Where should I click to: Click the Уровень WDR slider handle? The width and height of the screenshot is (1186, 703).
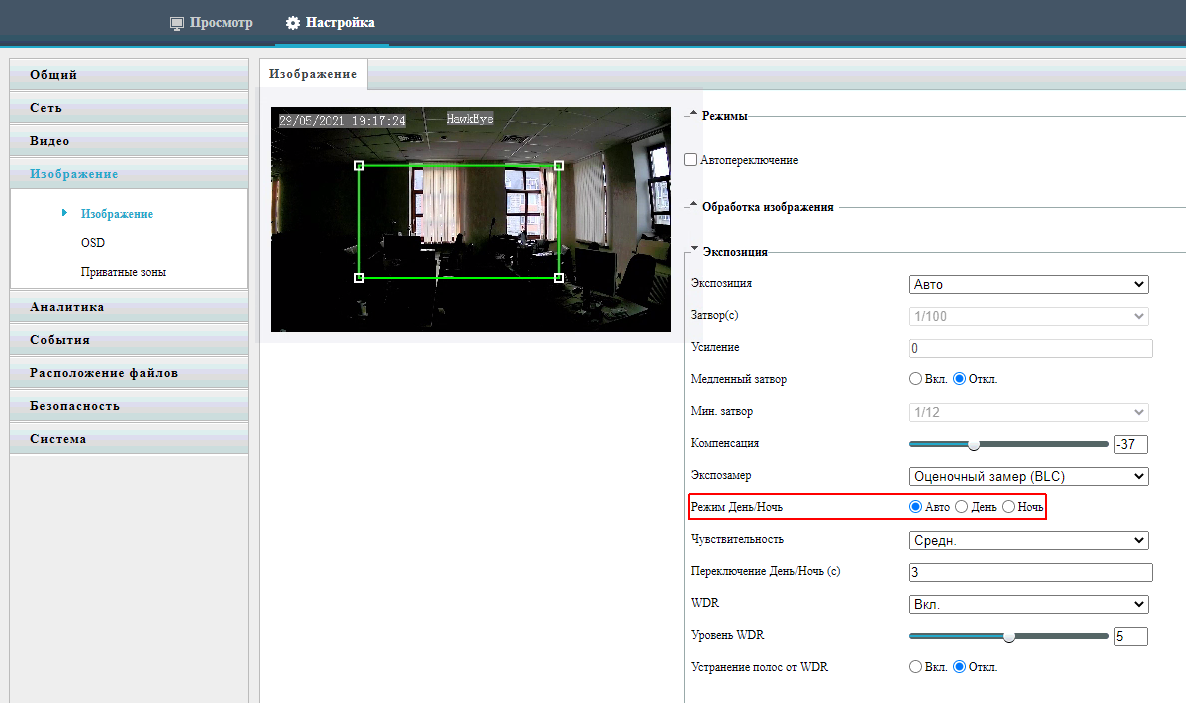(x=1009, y=636)
